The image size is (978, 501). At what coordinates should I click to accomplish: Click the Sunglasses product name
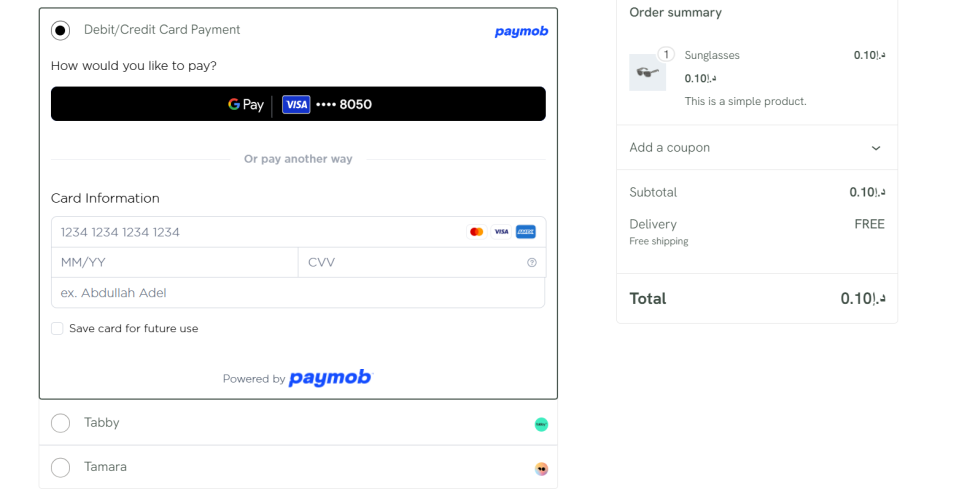tap(712, 55)
